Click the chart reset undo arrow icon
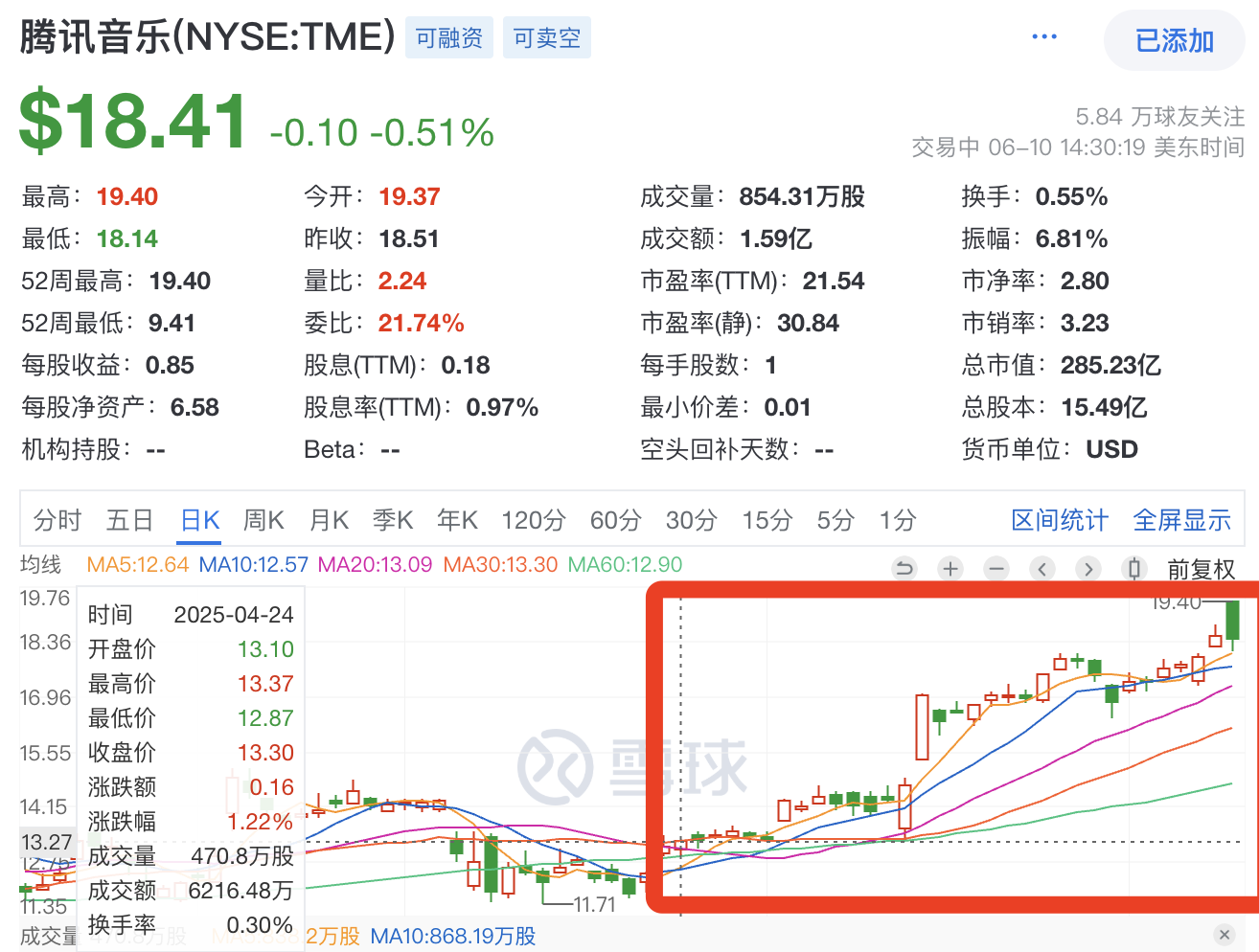The width and height of the screenshot is (1259, 952). [x=904, y=569]
